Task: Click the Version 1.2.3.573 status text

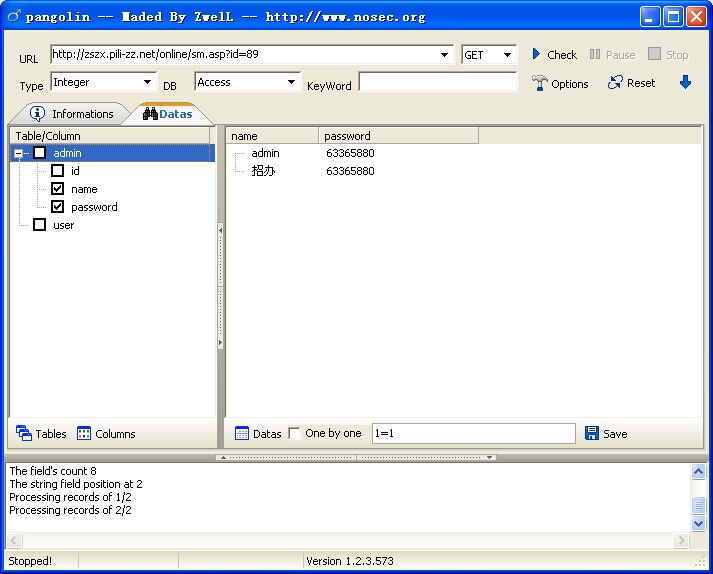Action: coord(350,561)
